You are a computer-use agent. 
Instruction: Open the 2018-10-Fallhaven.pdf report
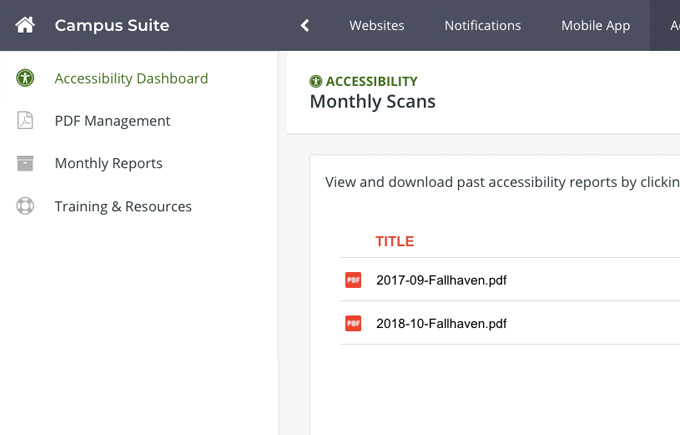pos(441,323)
